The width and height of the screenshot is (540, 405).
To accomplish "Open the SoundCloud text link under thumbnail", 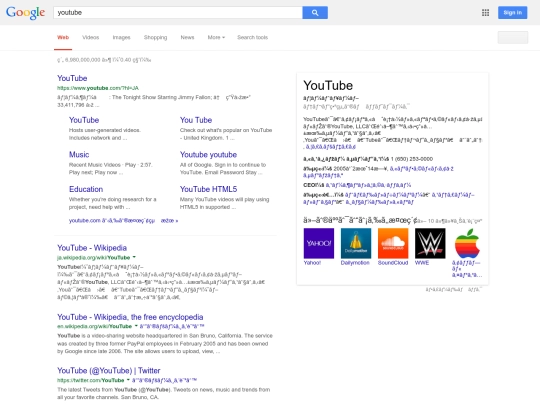I will (x=393, y=263).
